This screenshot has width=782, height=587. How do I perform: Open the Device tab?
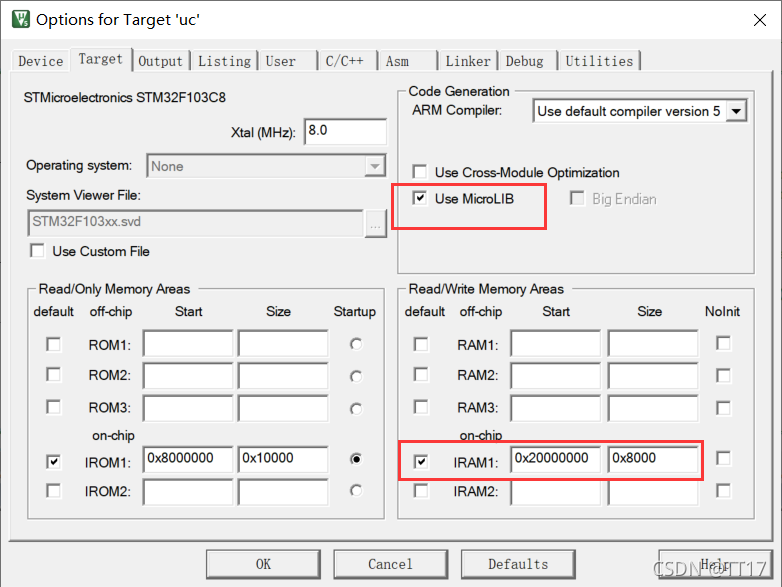tap(40, 61)
